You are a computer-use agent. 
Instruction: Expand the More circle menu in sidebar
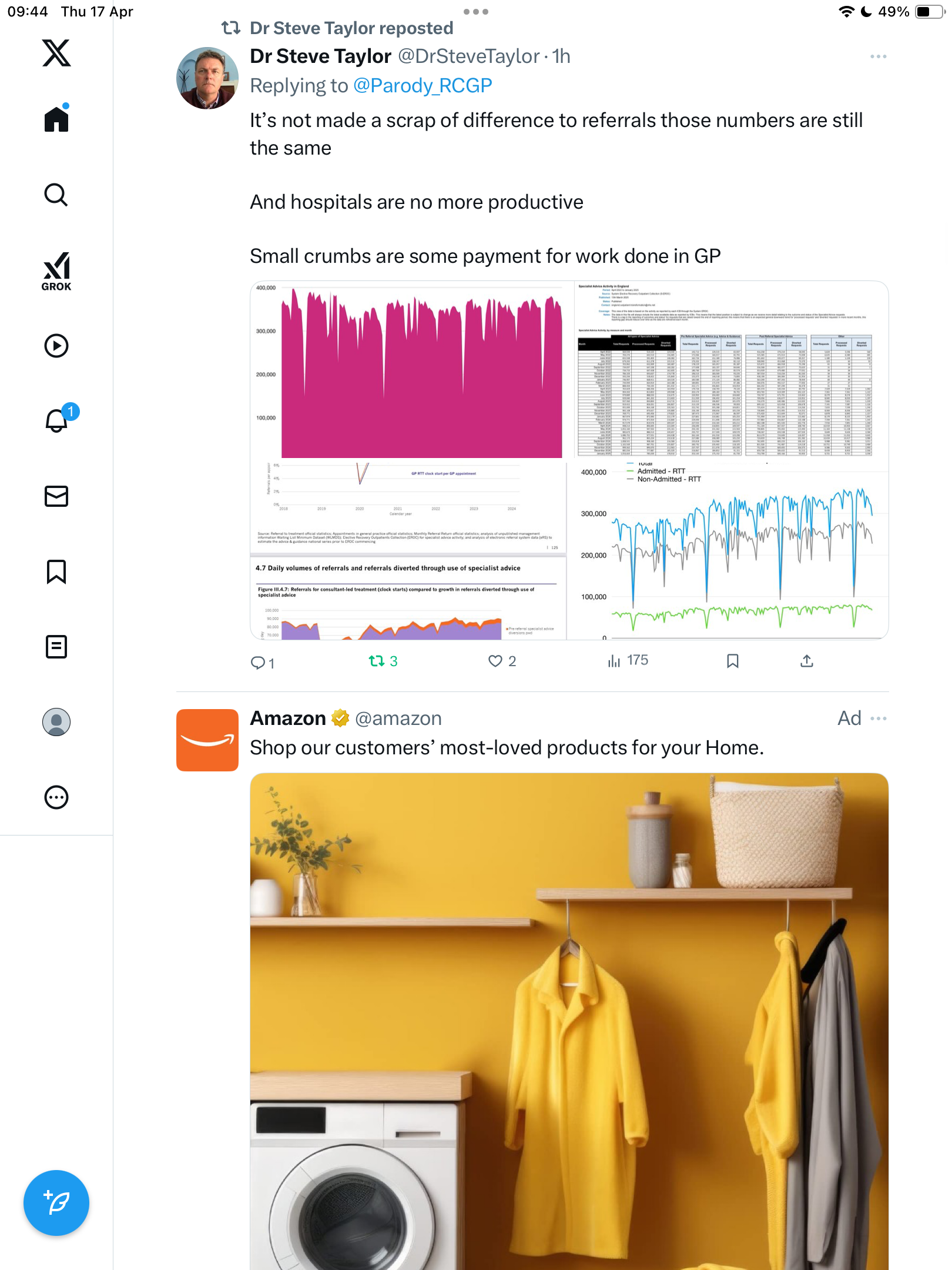point(56,797)
